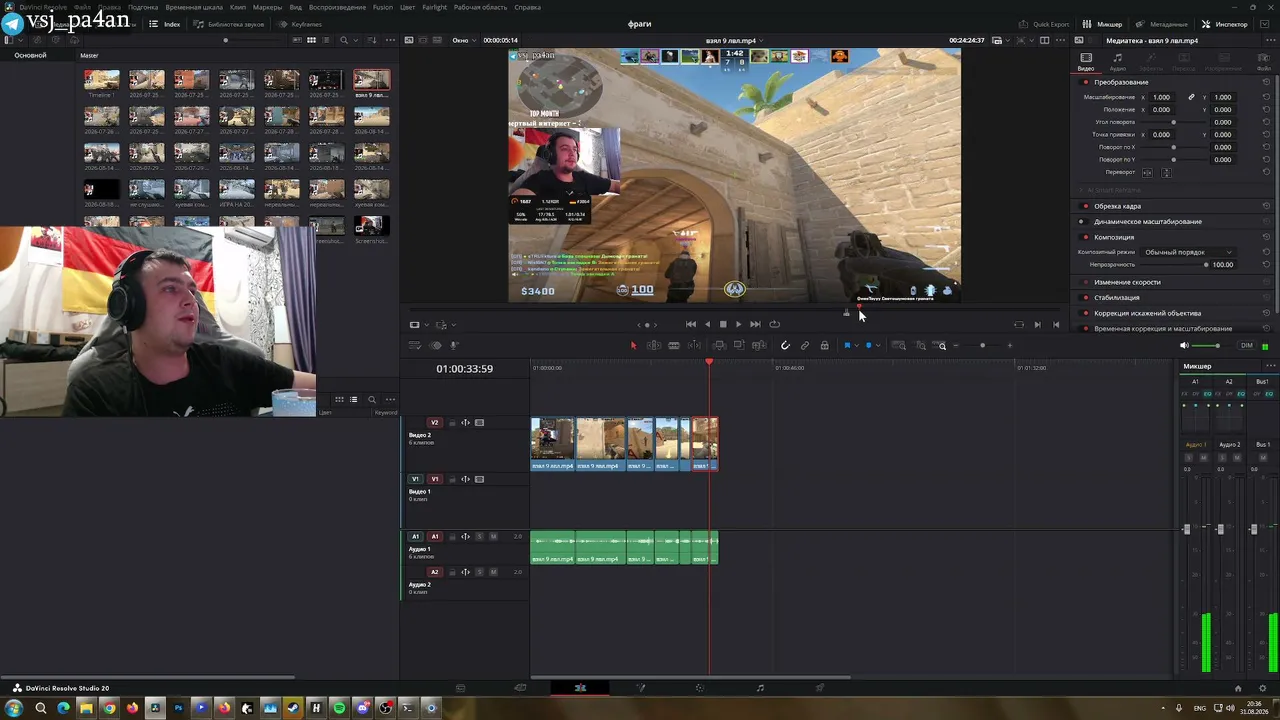1280x720 pixels.
Task: Expand flag color dropdown arrow
Action: pos(857,346)
